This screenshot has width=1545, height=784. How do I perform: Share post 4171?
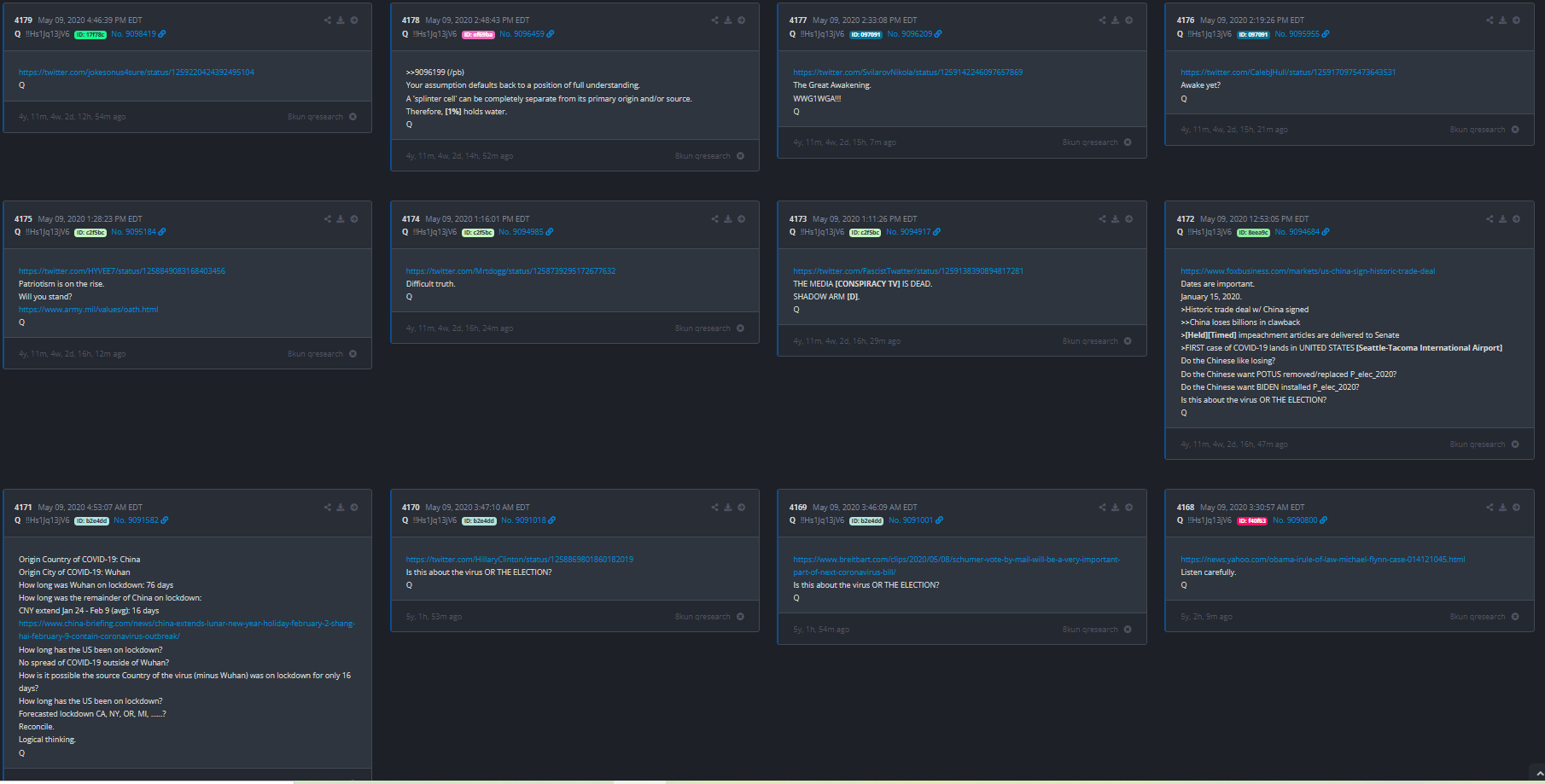click(327, 508)
